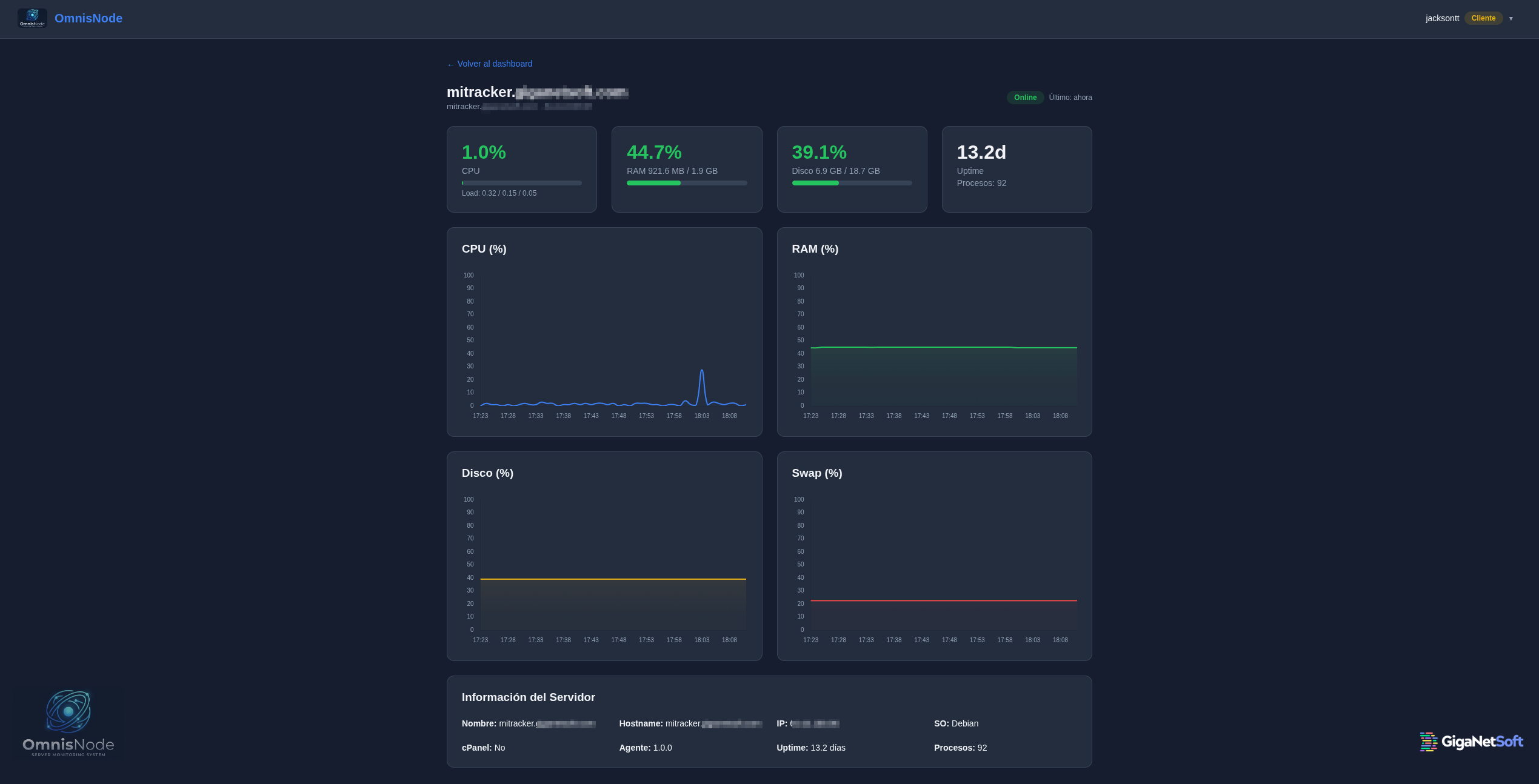This screenshot has width=1539, height=784.
Task: Click the Cliente role badge
Action: coord(1483,18)
